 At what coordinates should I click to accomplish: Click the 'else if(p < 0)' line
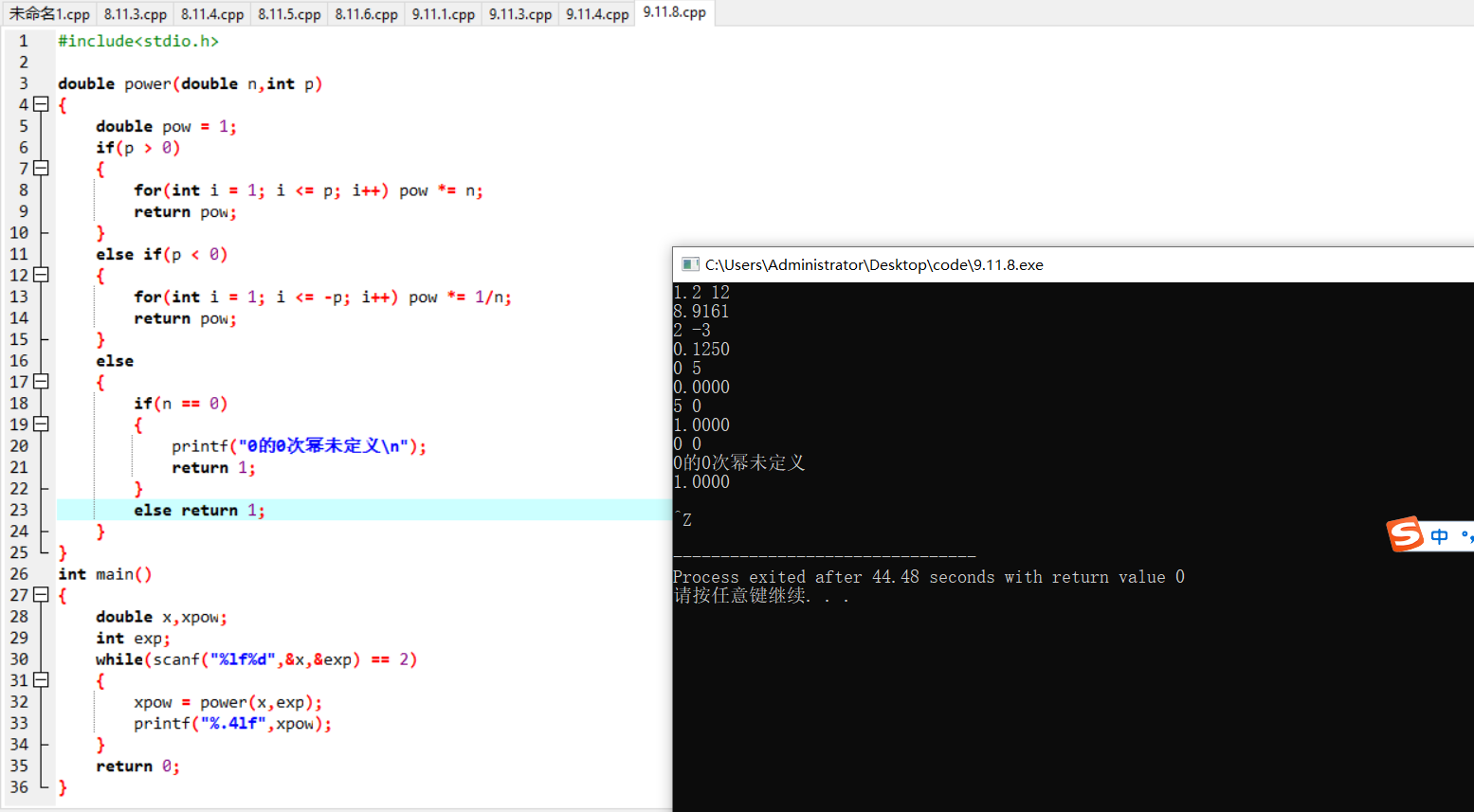coord(161,254)
